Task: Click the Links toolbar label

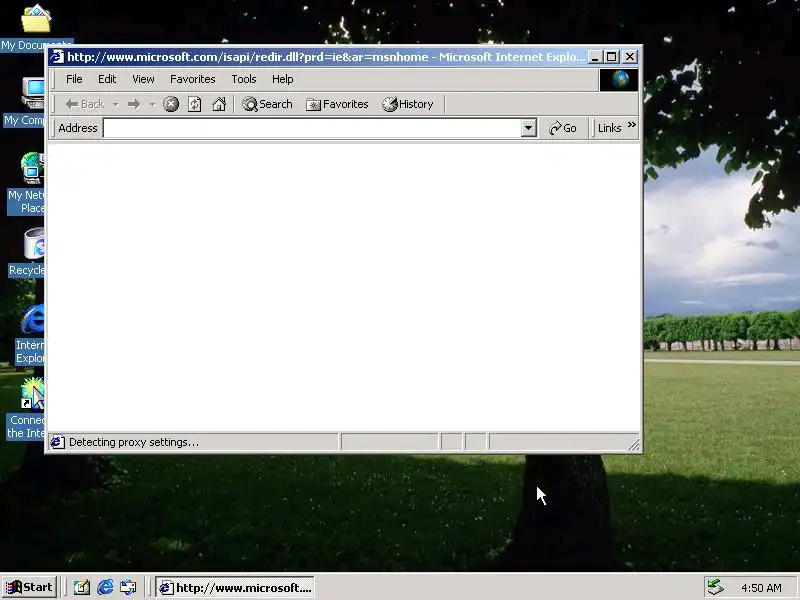Action: coord(610,128)
